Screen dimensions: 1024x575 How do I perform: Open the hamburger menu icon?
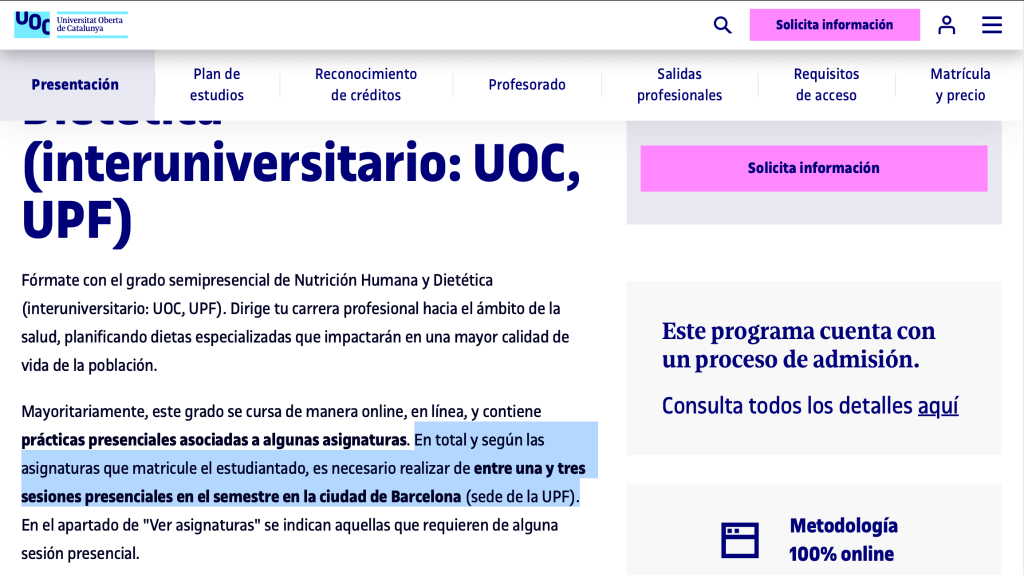991,25
